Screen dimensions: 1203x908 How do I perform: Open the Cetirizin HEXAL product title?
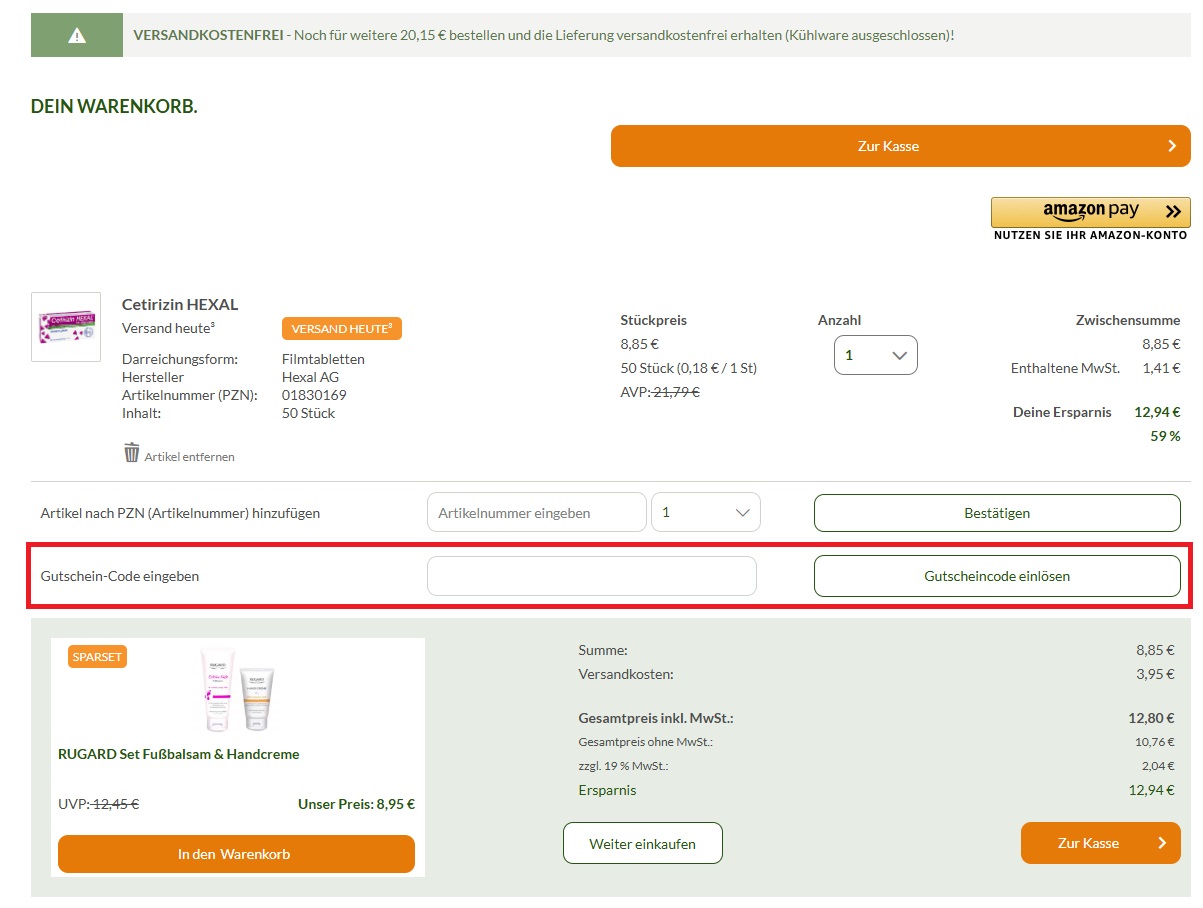[x=180, y=304]
